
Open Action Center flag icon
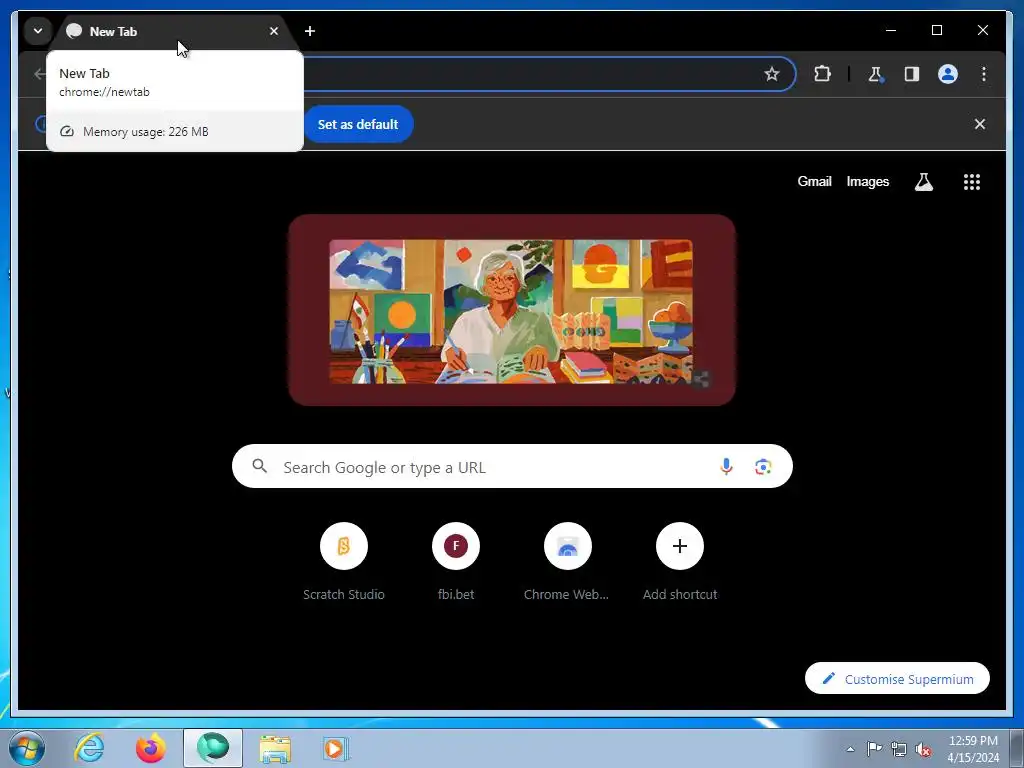coord(874,749)
